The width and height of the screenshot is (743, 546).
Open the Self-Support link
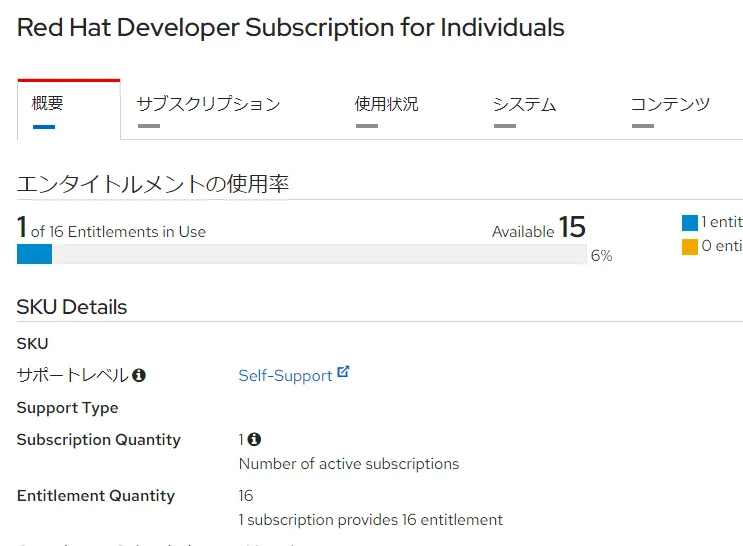(x=285, y=376)
